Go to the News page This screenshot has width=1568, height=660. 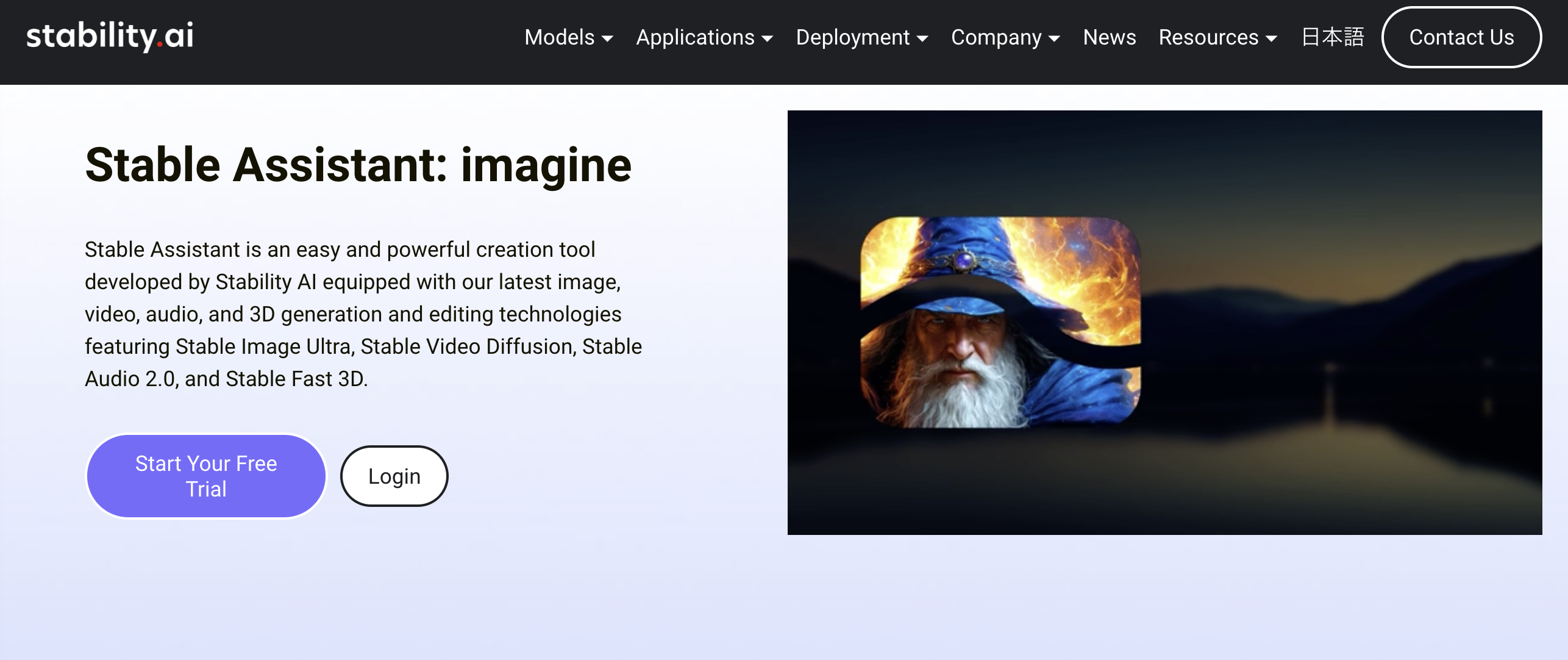pos(1110,37)
